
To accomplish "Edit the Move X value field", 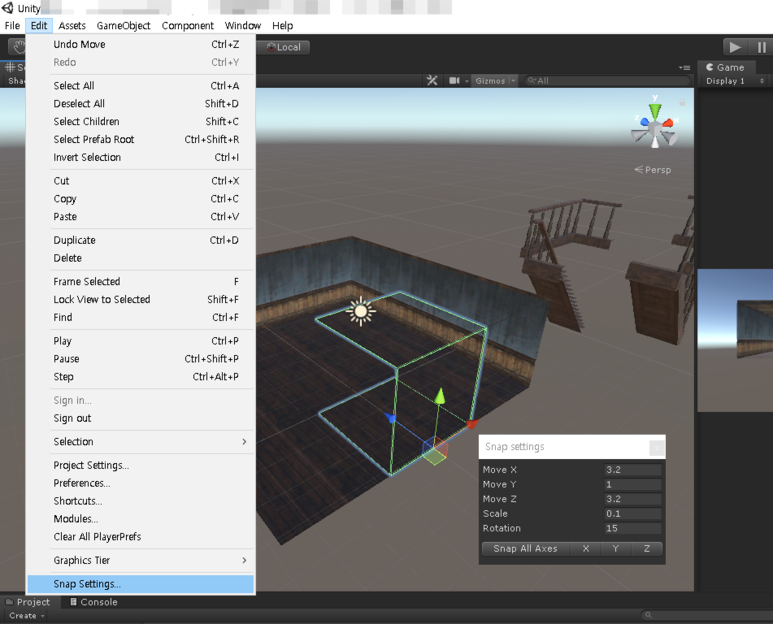I will [633, 470].
